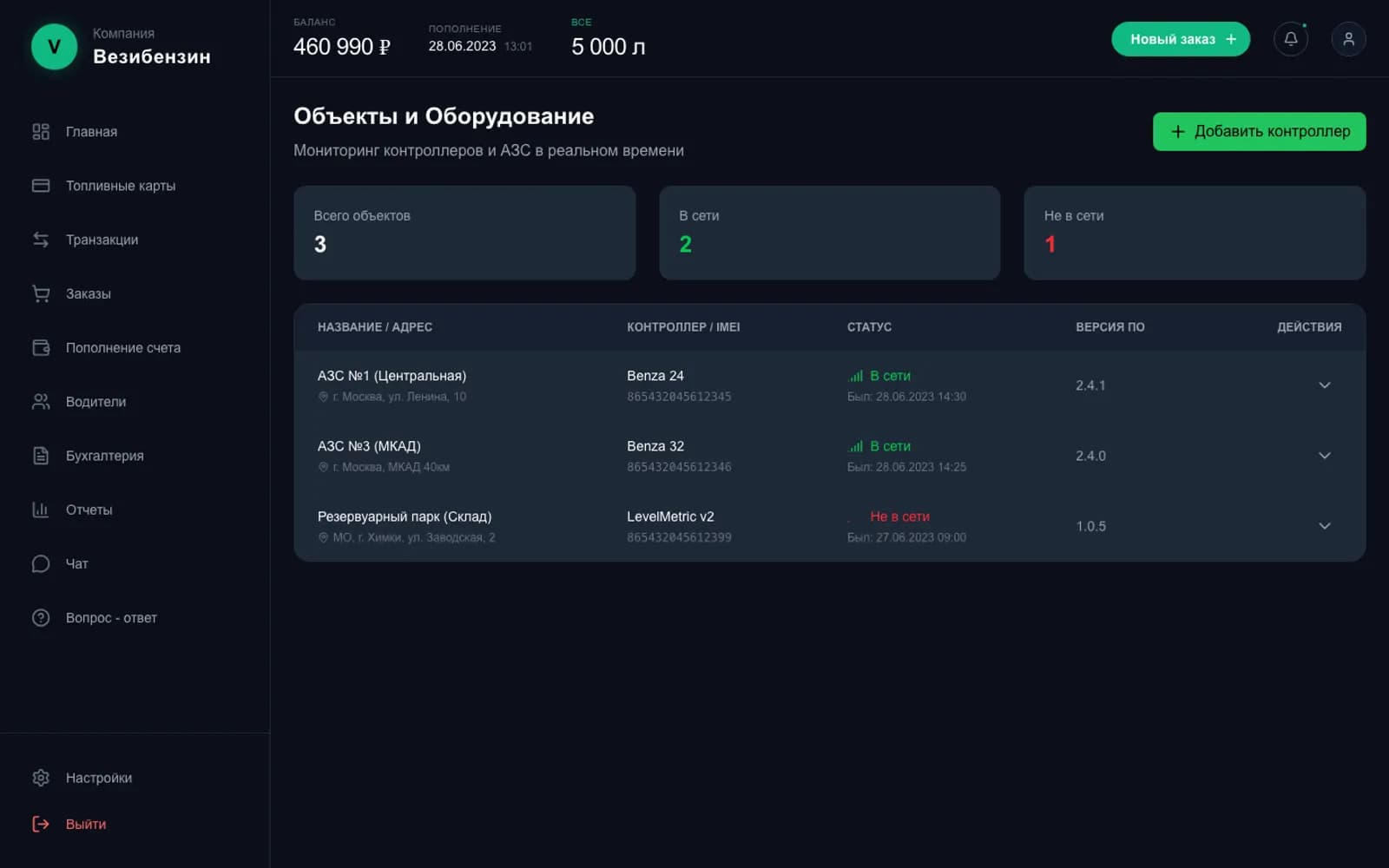This screenshot has height=868, width=1389.
Task: Click firmware version 2.4.1
Action: click(x=1090, y=385)
